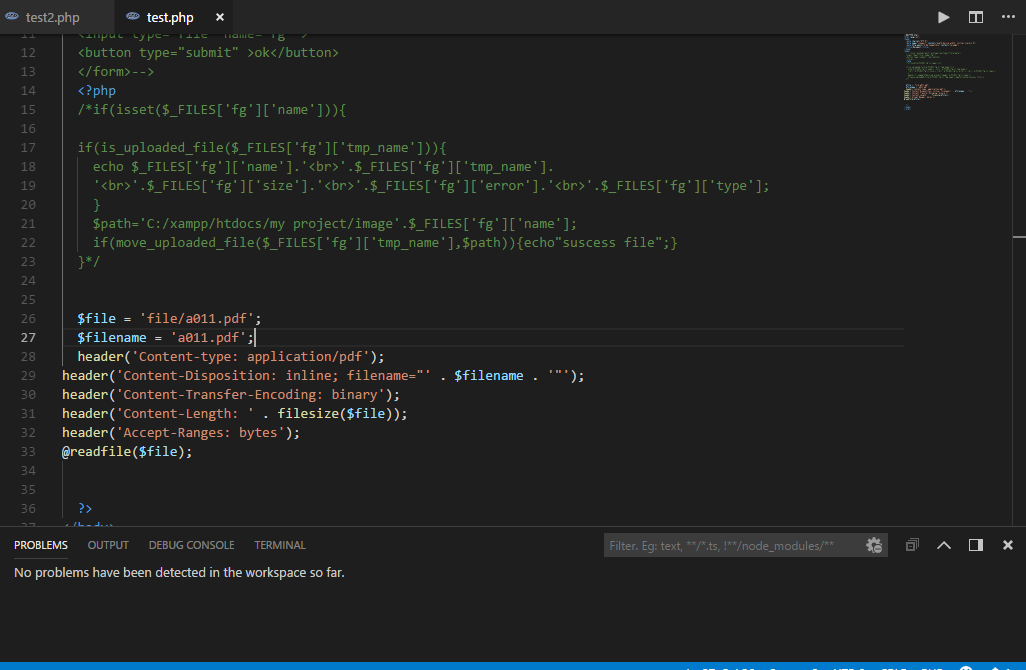Open the PROBLEMS panel tab
This screenshot has height=670, width=1026.
[x=41, y=545]
